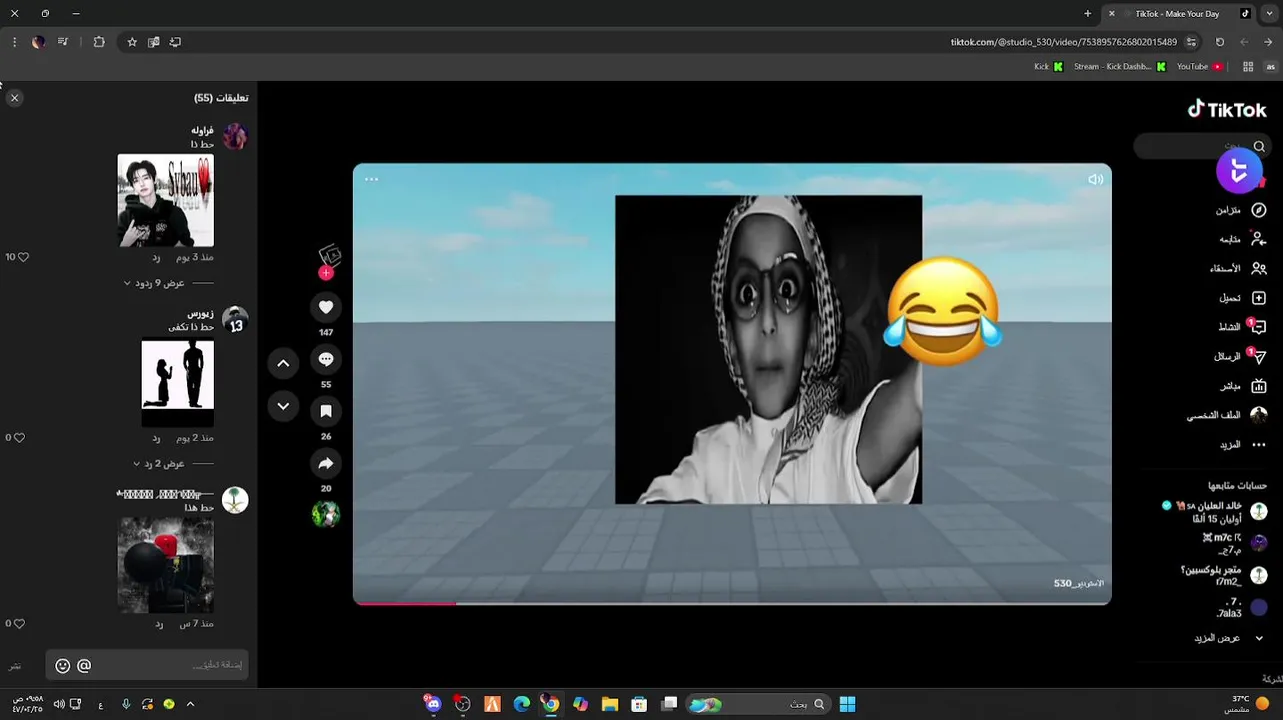Open the Kick bookmark

[x=1048, y=67]
